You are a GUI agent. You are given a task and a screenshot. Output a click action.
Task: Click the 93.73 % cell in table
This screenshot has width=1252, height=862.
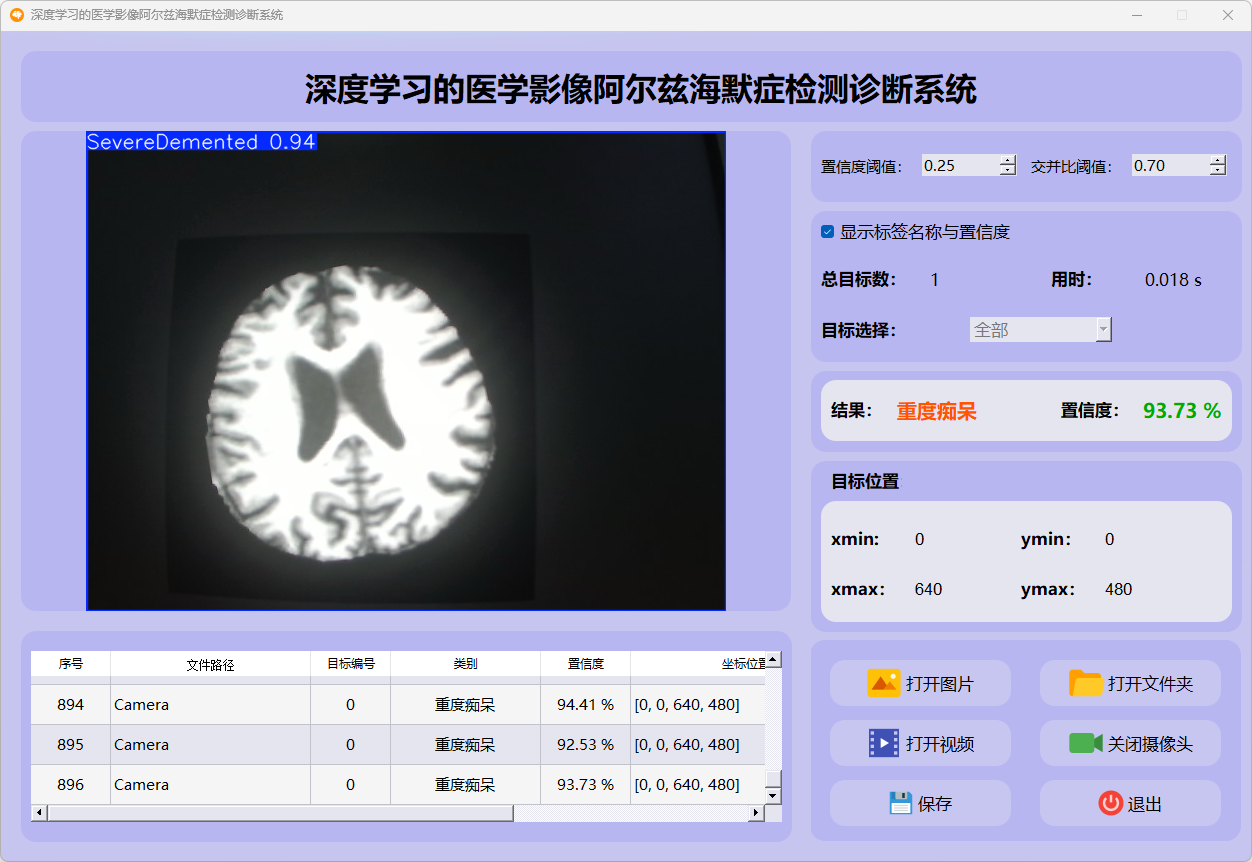point(586,785)
